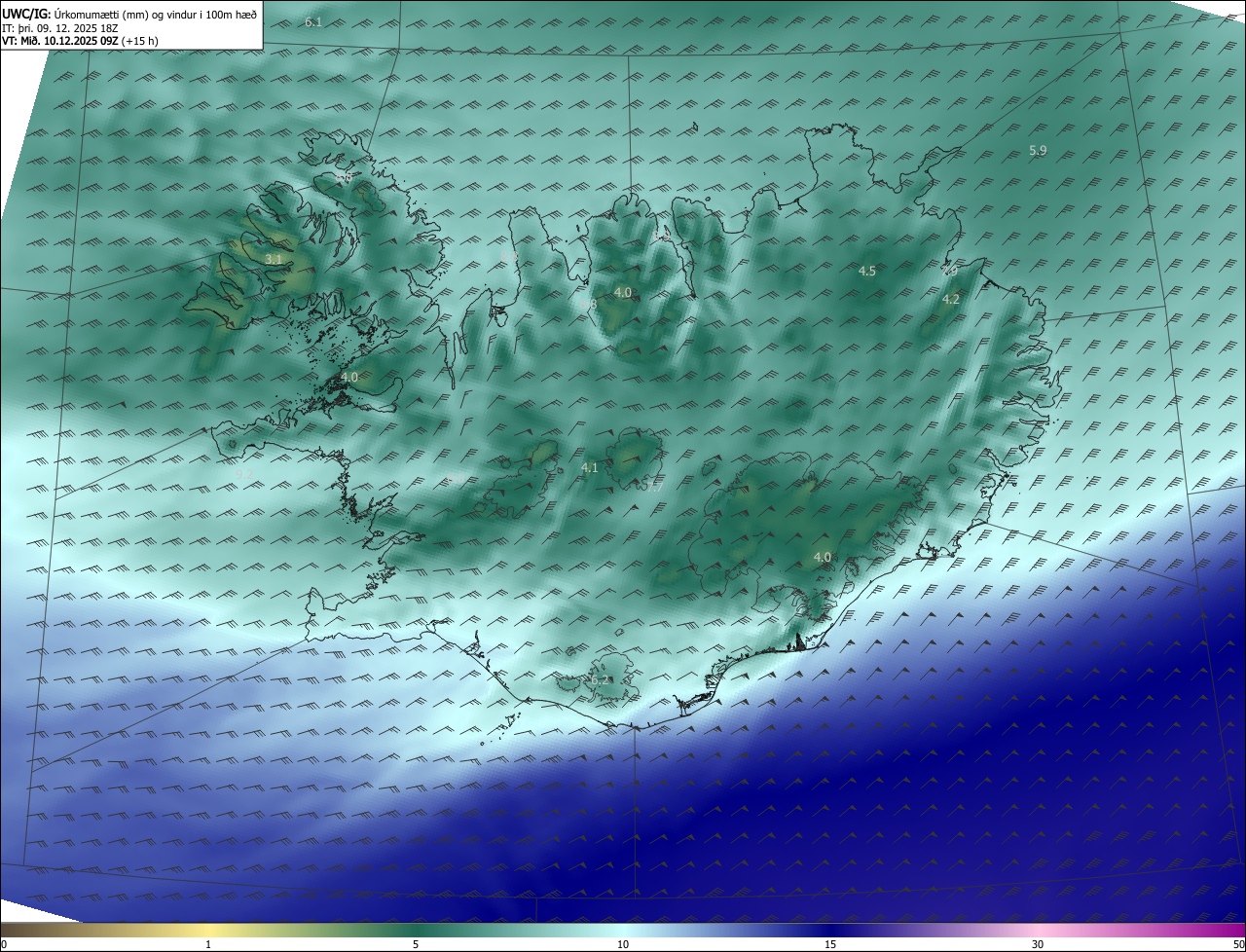
Task: Pick the dark green colorbar segment above 5
Action: point(416,930)
